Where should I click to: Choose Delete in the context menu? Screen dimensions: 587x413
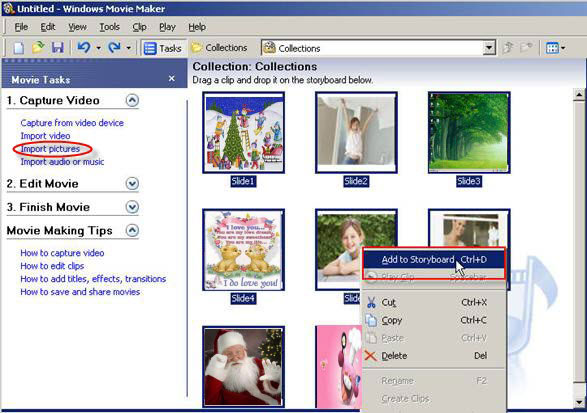pyautogui.click(x=434, y=356)
